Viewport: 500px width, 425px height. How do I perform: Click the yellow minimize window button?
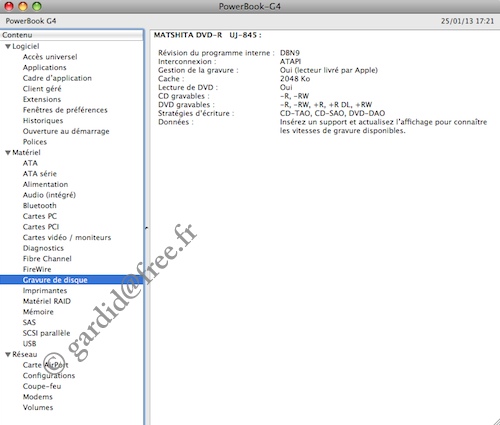(23, 6)
